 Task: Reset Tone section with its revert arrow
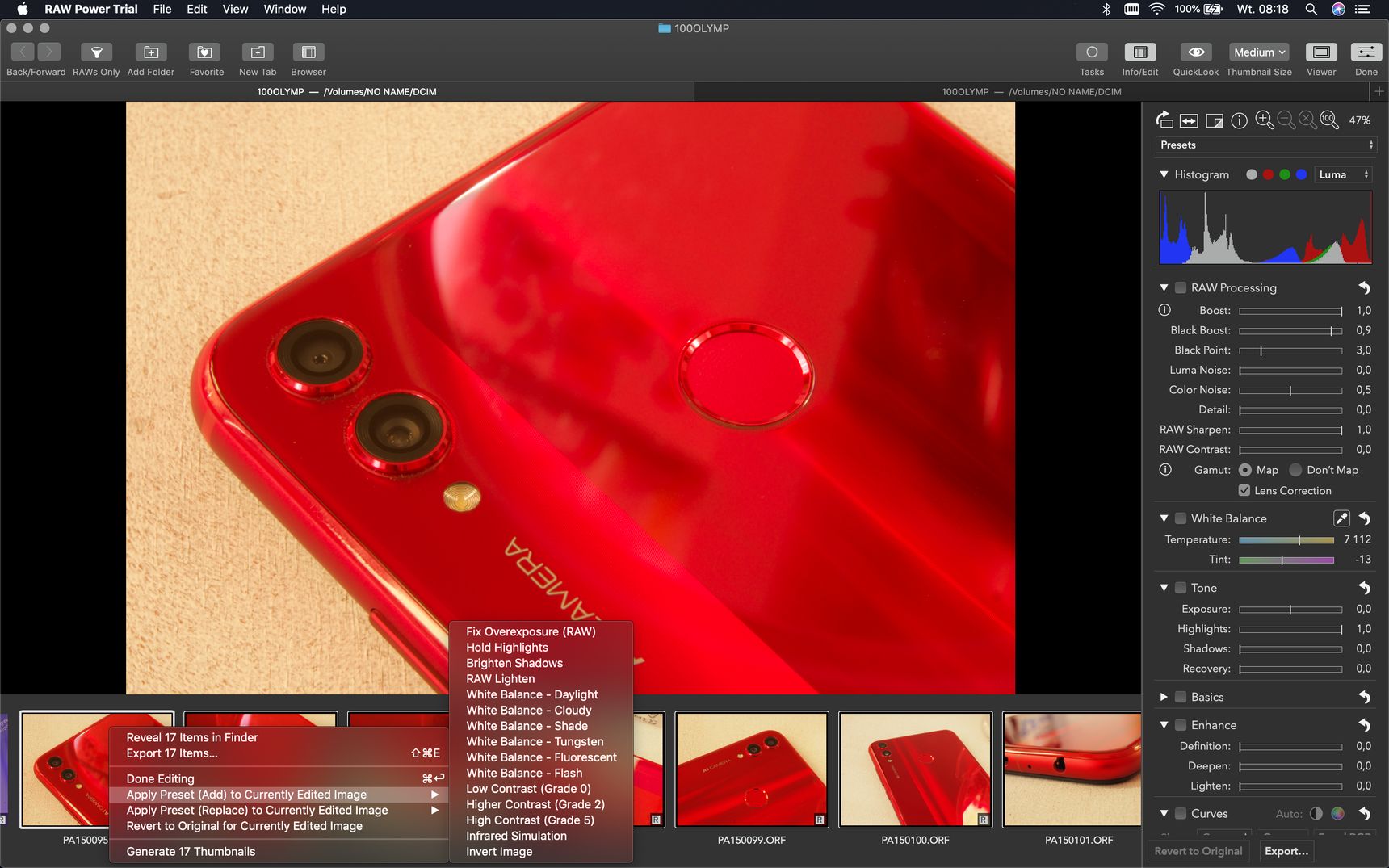tap(1364, 588)
